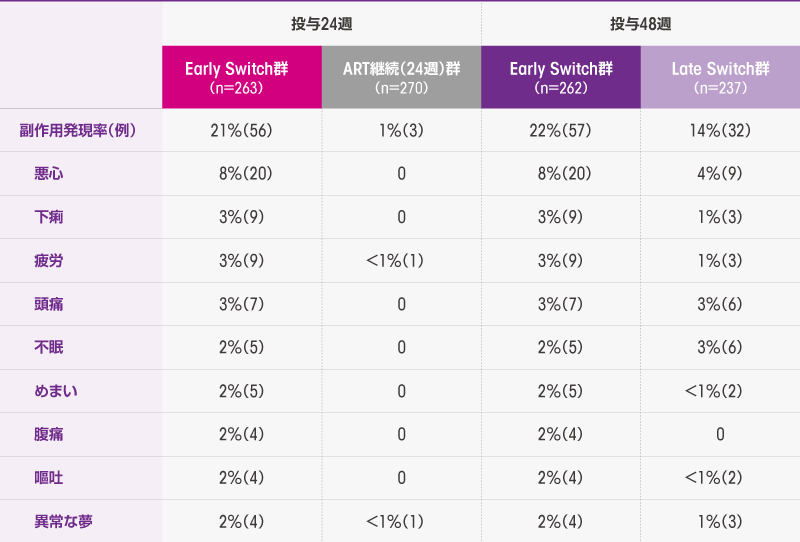Select the めまい row label
This screenshot has width=800, height=542.
coord(56,391)
